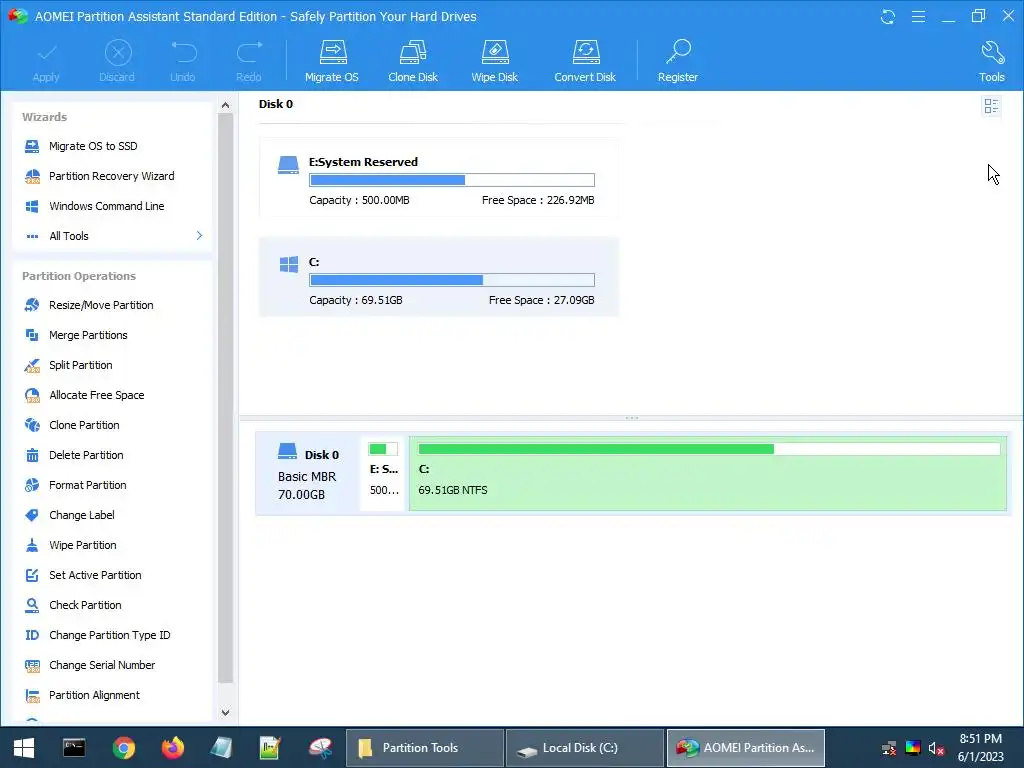This screenshot has height=768, width=1024.
Task: Select E: partition block in disk map
Action: [x=383, y=473]
